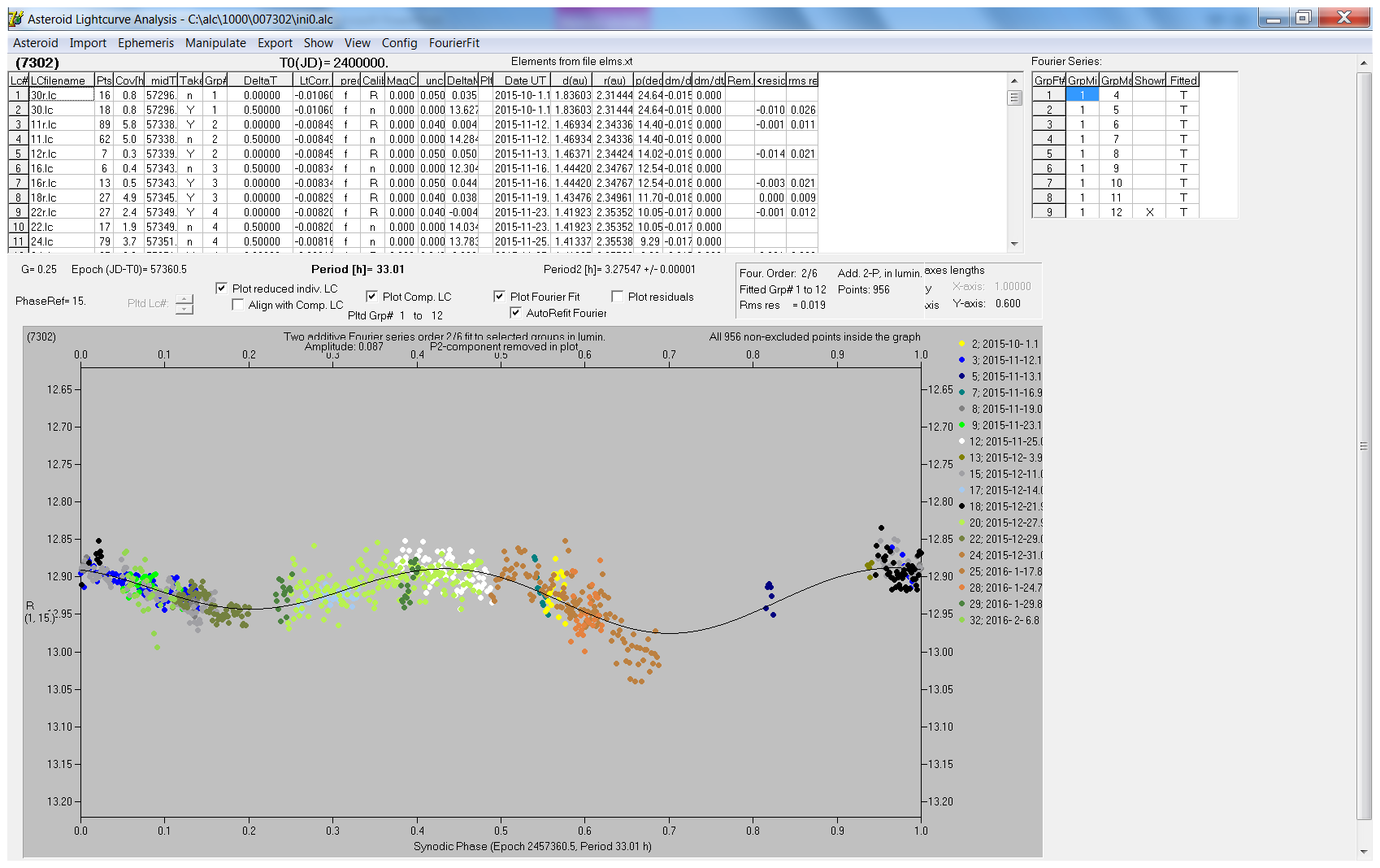
Task: Click asteroid number (7302) heading
Action: [x=37, y=63]
